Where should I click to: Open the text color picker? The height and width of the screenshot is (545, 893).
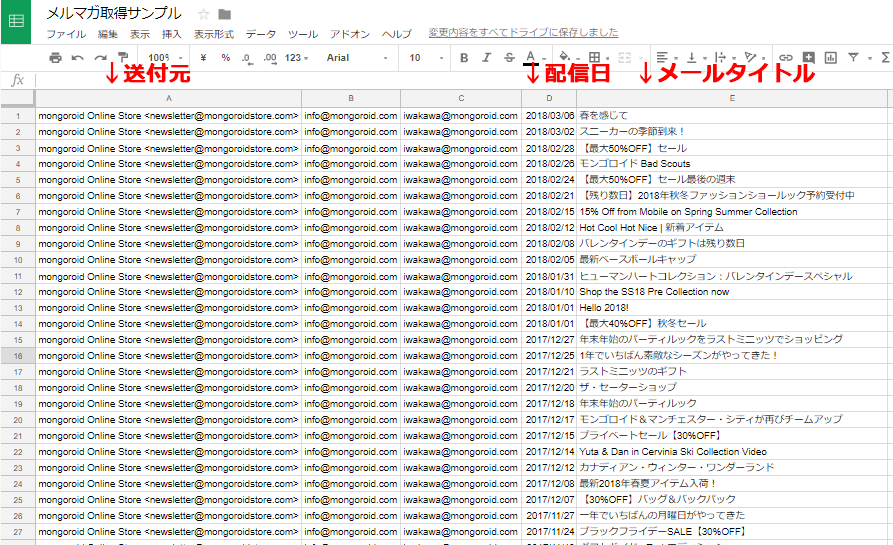pos(532,57)
